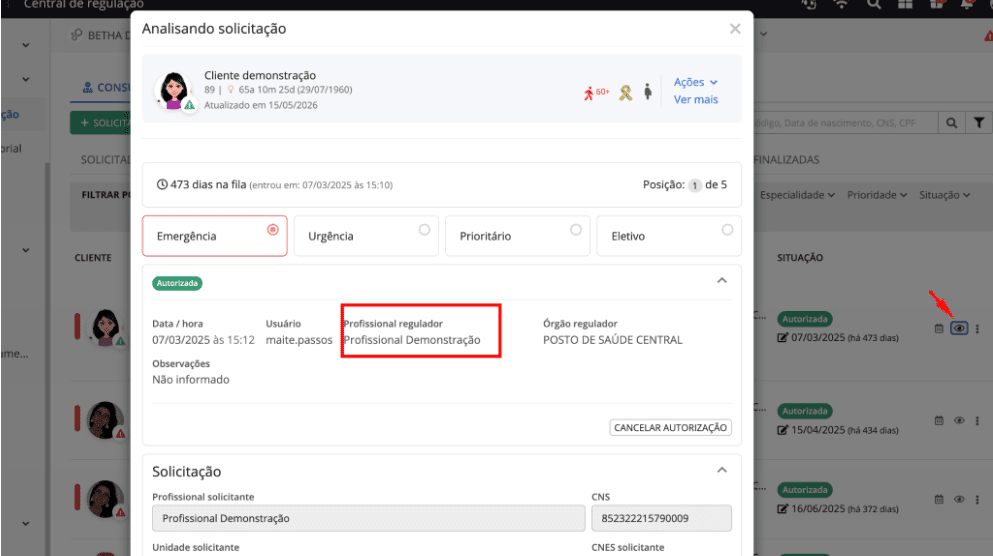This screenshot has width=993, height=556.
Task: Click the calendar icon for 15/04/2025 row
Action: pos(939,420)
